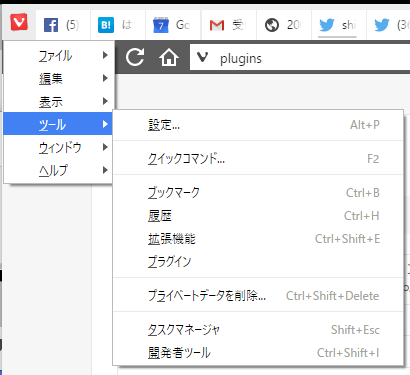The image size is (410, 375).
Task: Open 拡張機能 from the submenu
Action: [x=258, y=239]
